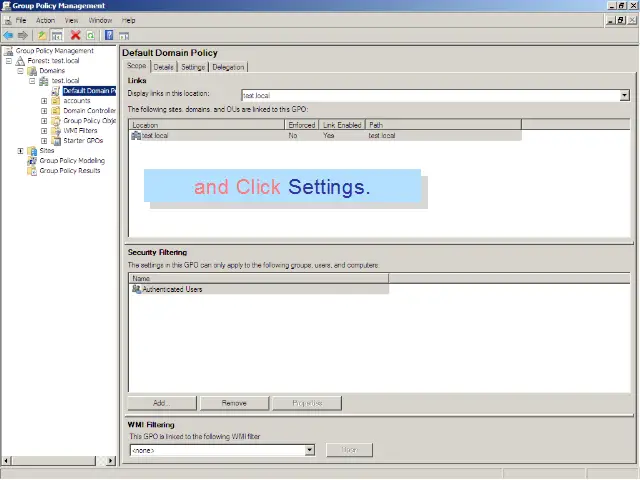Click the Starter GPOs folder icon
The height and width of the screenshot is (480, 640).
pyautogui.click(x=56, y=141)
